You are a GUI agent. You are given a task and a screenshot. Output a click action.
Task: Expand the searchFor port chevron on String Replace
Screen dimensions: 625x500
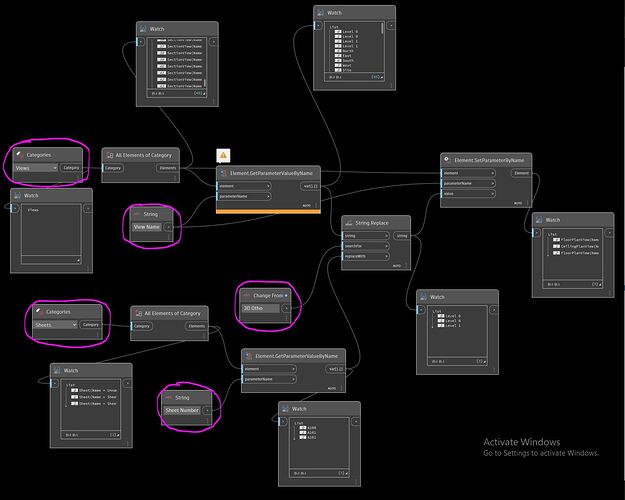click(386, 246)
